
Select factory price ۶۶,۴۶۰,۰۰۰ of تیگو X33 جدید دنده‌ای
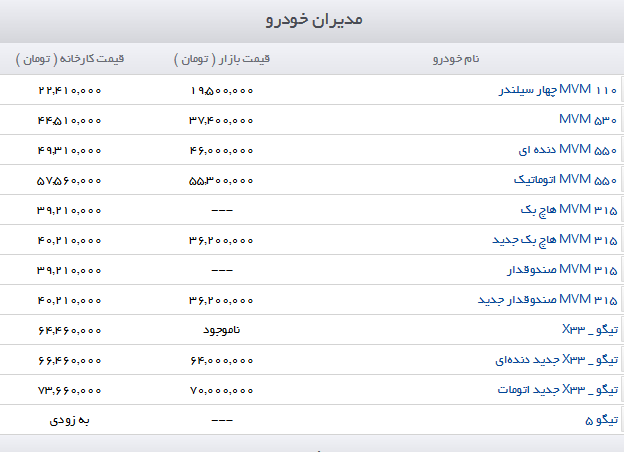pos(70,360)
